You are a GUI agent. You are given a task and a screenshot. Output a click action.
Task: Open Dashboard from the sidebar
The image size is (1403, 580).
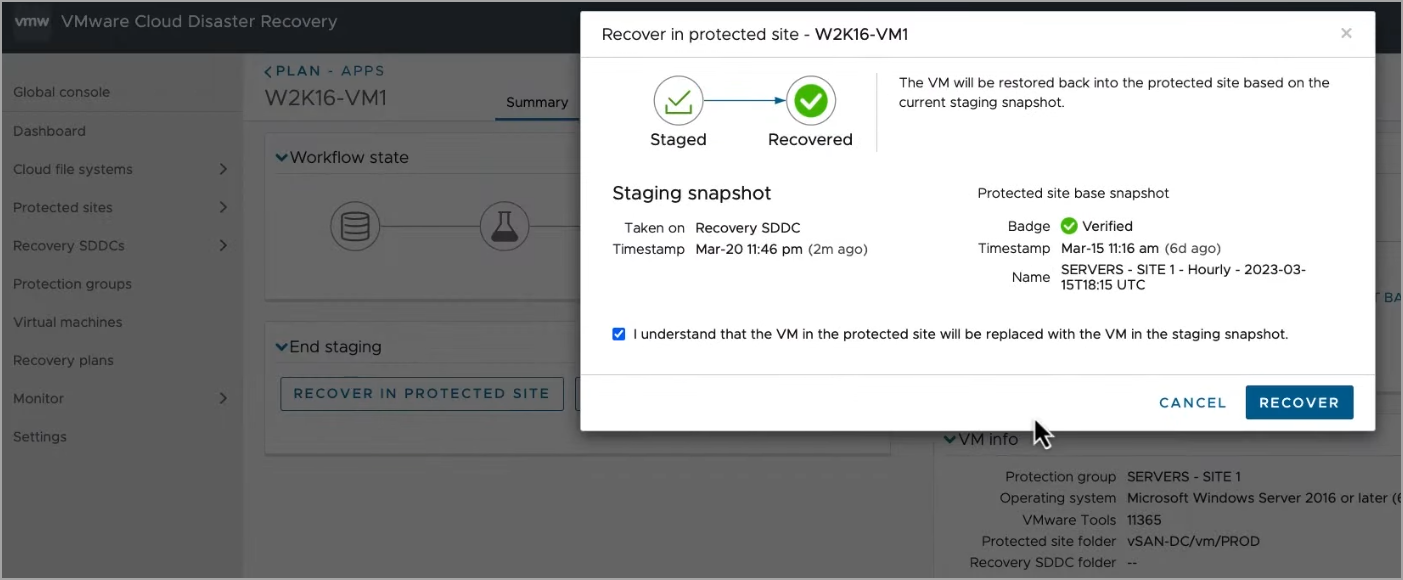pyautogui.click(x=49, y=131)
